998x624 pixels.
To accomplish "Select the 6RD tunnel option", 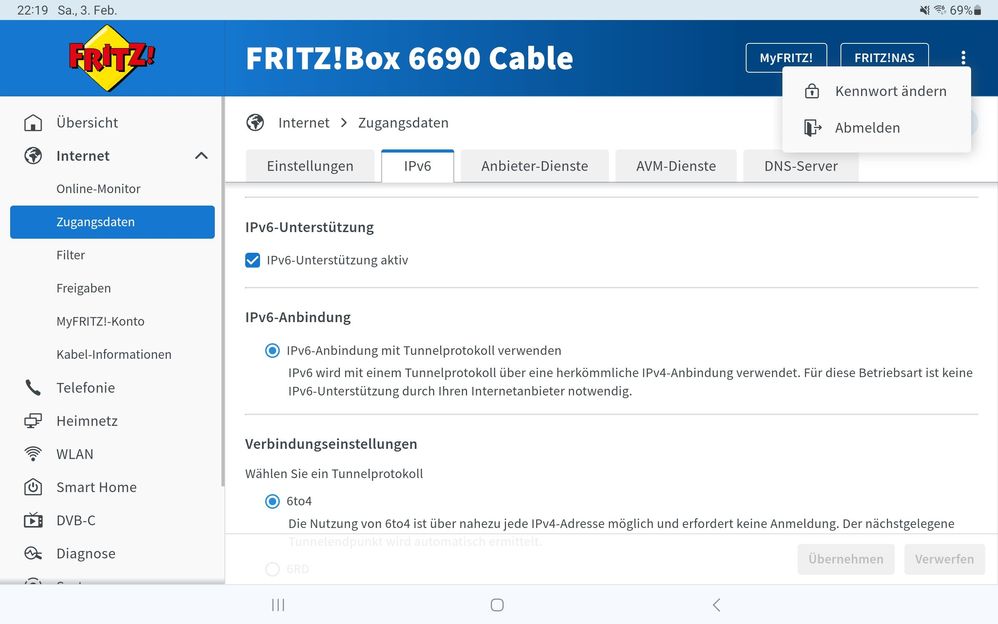I will coord(272,568).
